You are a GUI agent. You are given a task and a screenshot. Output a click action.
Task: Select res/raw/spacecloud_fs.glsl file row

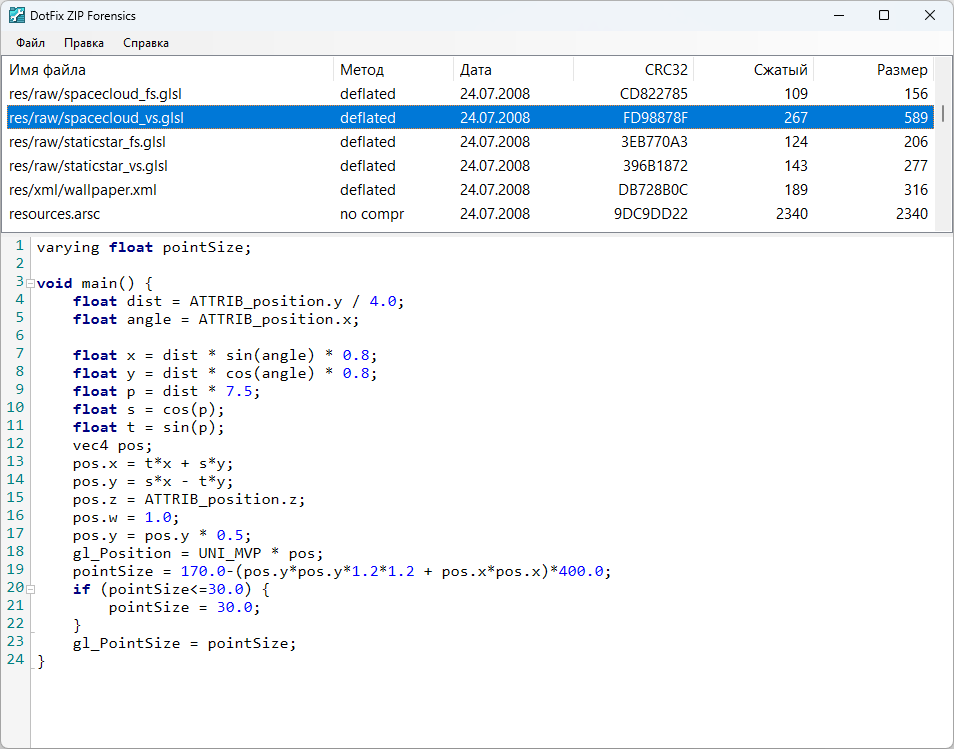pyautogui.click(x=470, y=94)
